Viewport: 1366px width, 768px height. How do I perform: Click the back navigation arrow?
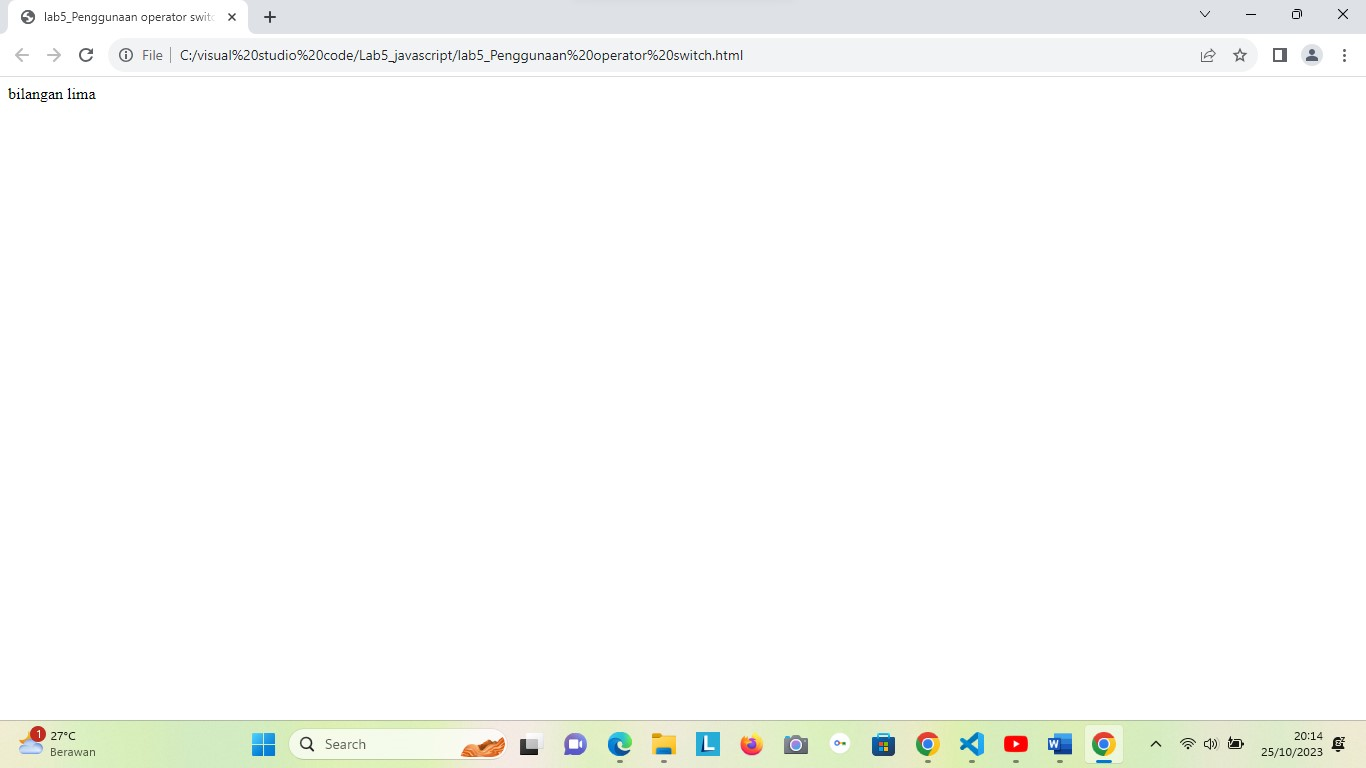pos(22,55)
